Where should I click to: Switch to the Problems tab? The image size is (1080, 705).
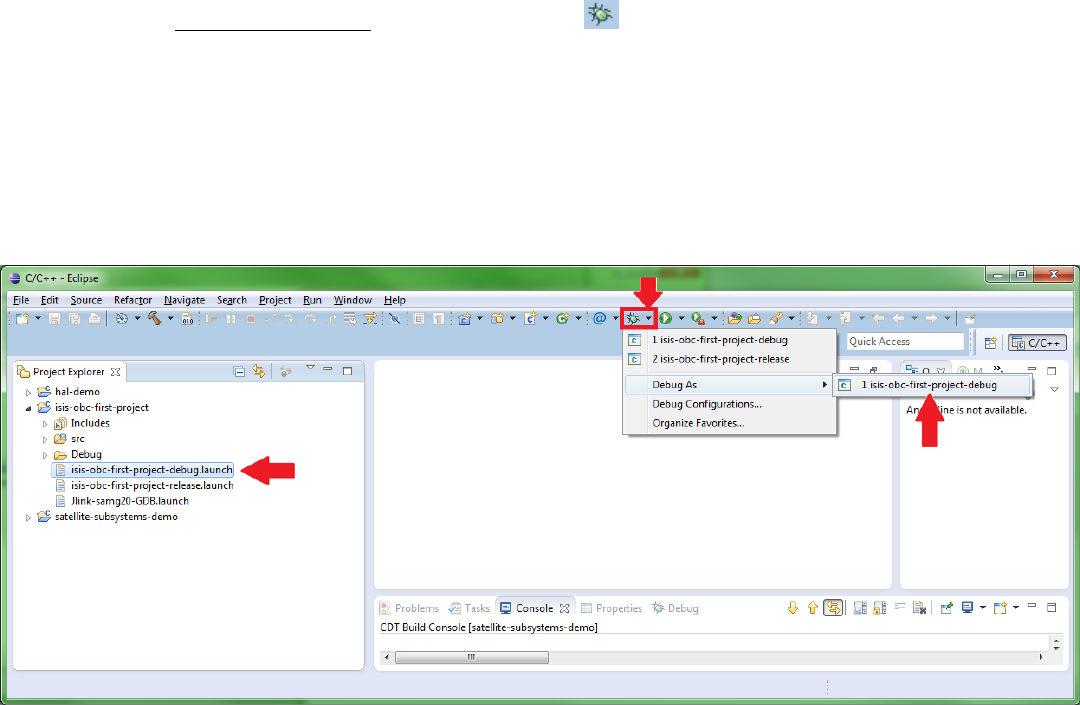click(410, 609)
